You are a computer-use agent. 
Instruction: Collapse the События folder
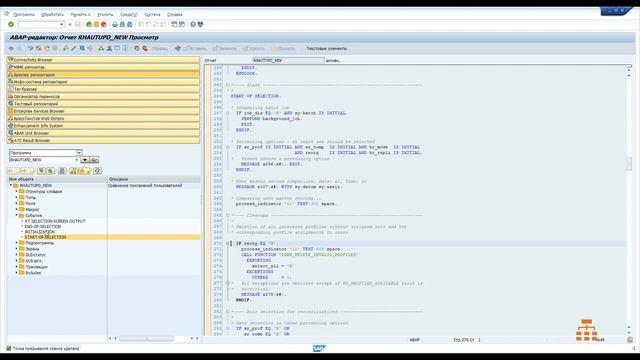(x=17, y=215)
